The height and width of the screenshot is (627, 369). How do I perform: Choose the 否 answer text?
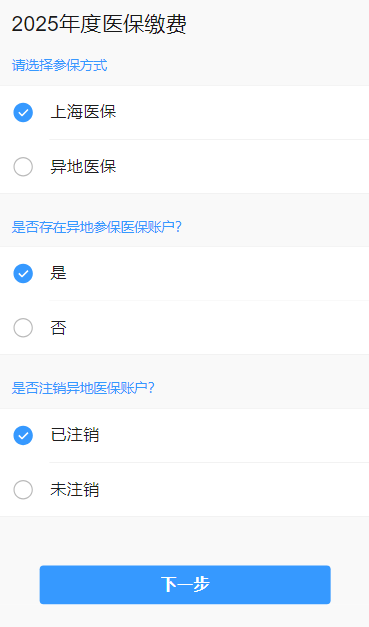[x=58, y=327]
